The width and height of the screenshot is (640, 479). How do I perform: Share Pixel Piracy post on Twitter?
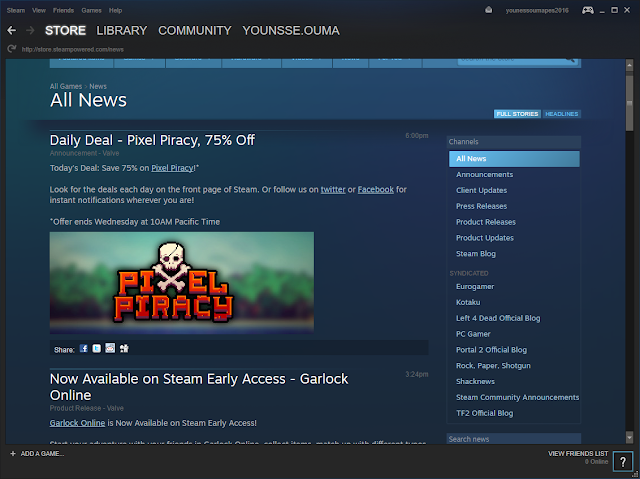point(97,348)
